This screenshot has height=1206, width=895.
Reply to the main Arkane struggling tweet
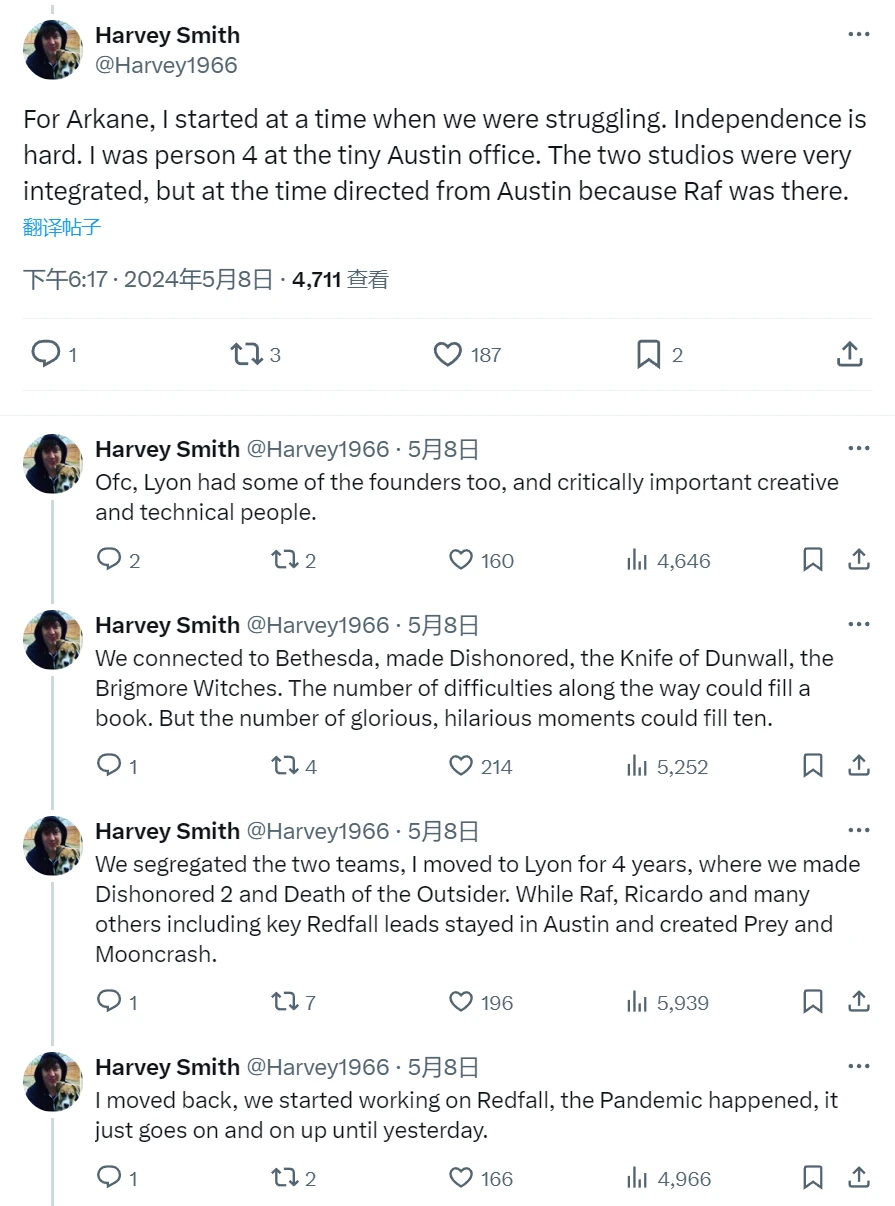click(46, 354)
